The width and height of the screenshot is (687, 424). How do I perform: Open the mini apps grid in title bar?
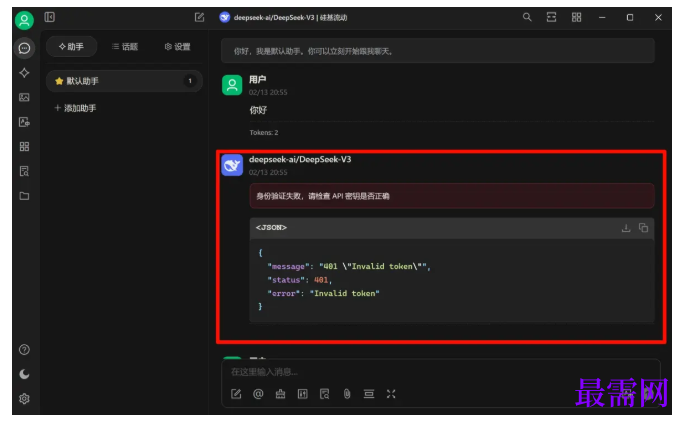tap(576, 17)
